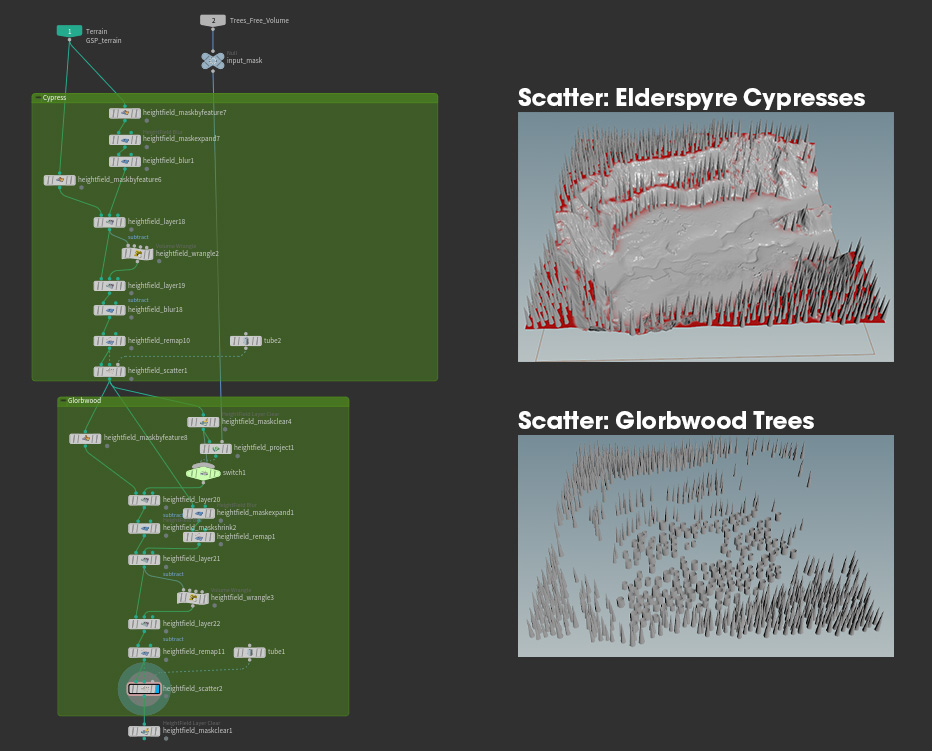Select the input_mask null node
This screenshot has height=751, width=932.
click(212, 60)
